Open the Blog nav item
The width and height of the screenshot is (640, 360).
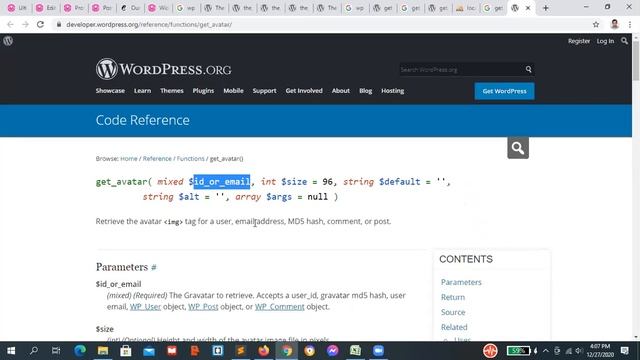tap(366, 91)
